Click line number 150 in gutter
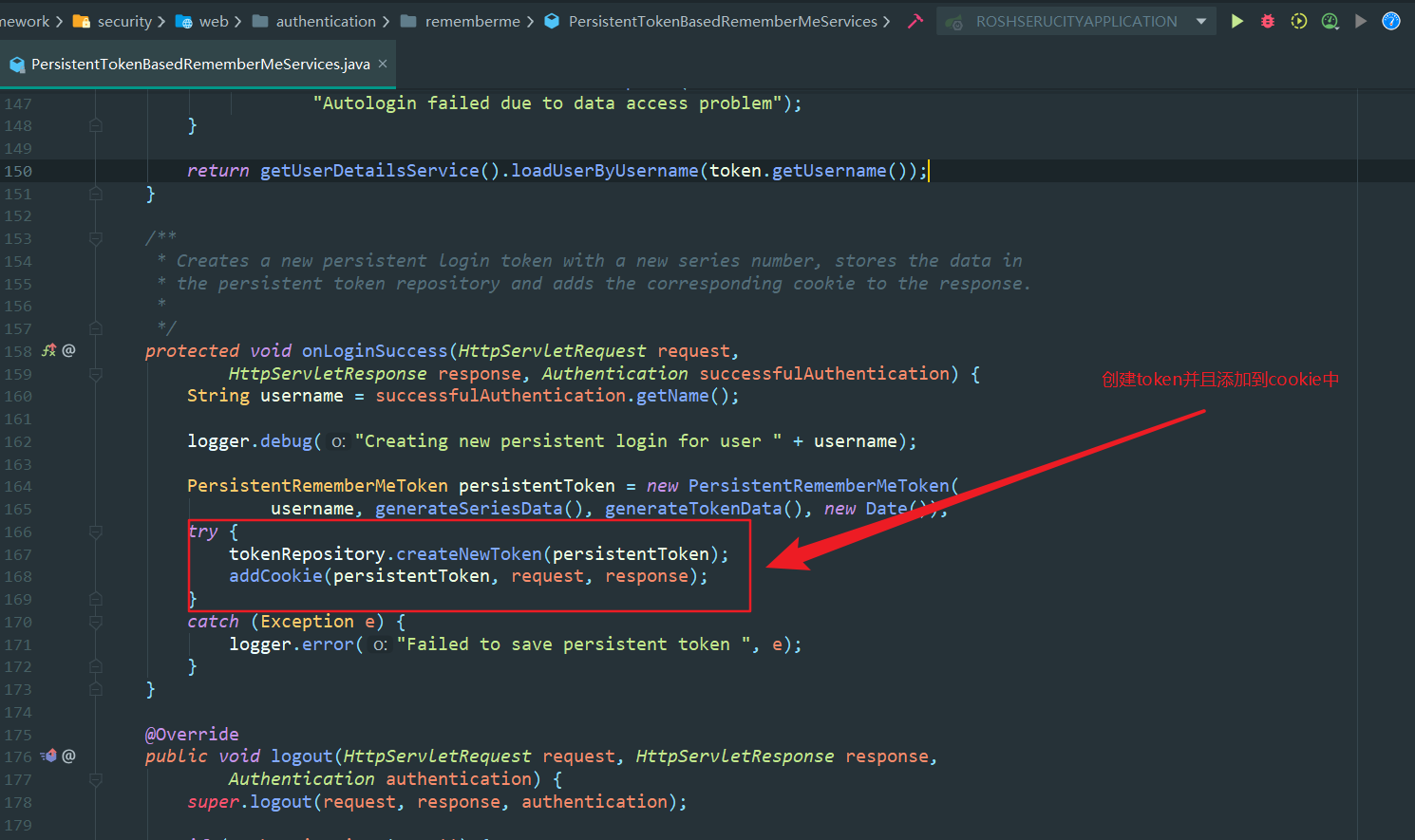Screen dimensions: 1415x840 click(18, 171)
